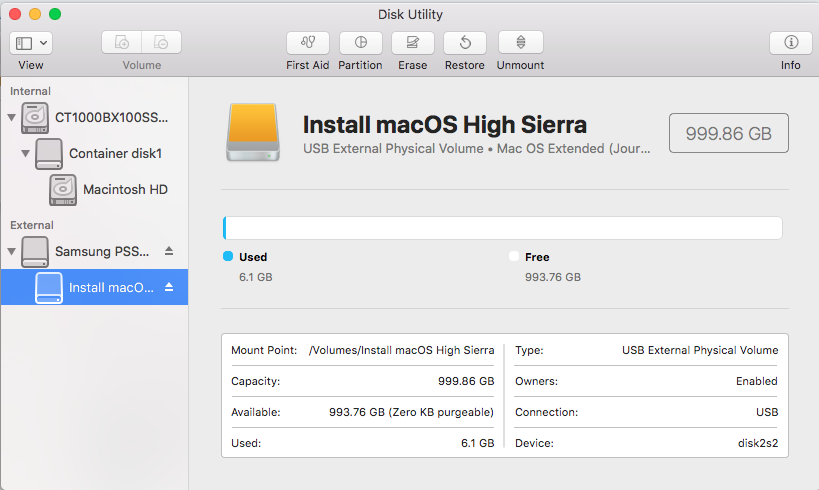The image size is (819, 490).
Task: Click the Disk Utility window title
Action: [x=410, y=15]
